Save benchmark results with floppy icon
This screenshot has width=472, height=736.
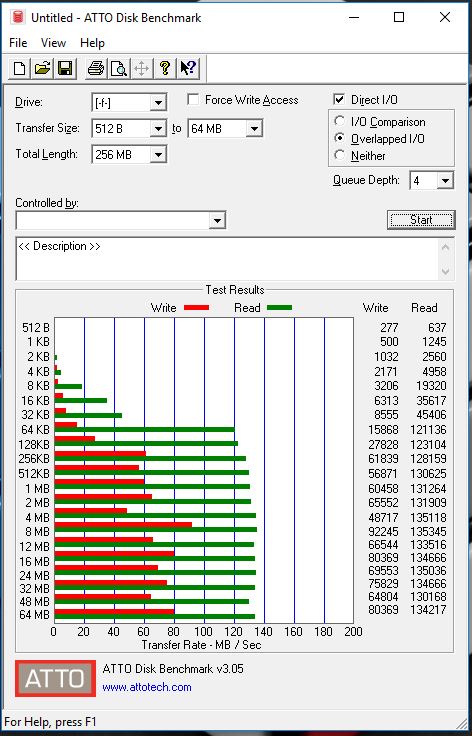(x=65, y=69)
